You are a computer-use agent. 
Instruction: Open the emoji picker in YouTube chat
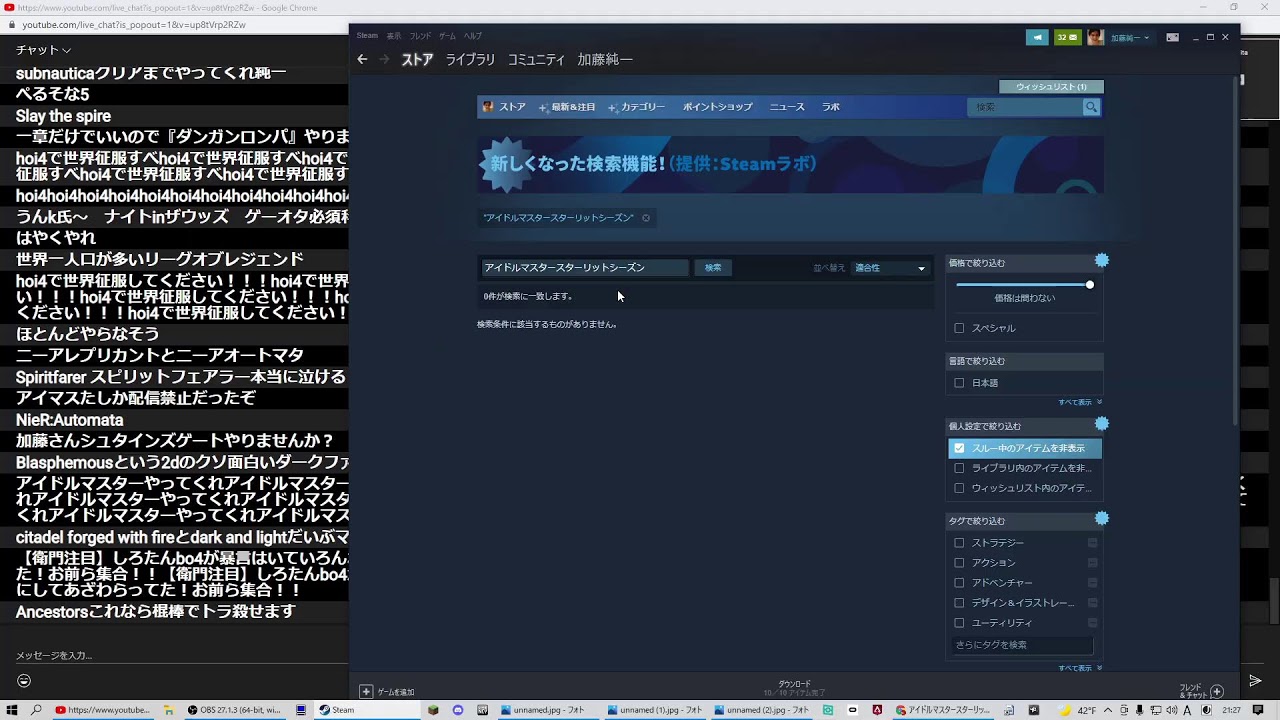pos(24,681)
